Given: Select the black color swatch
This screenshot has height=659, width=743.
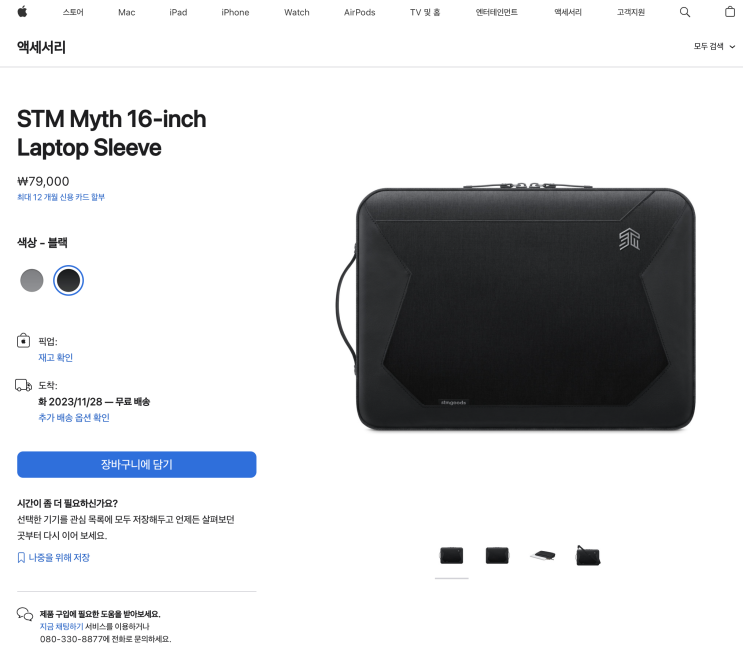Looking at the screenshot, I should 68,280.
